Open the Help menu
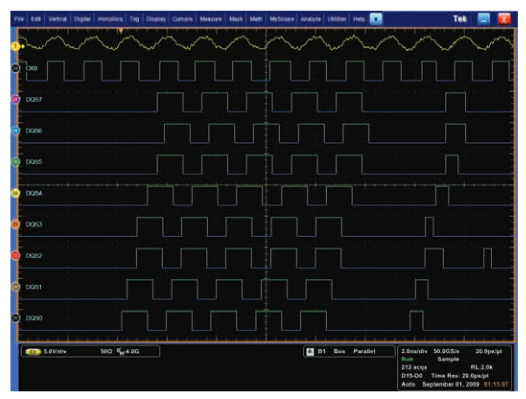Image resolution: width=526 pixels, height=399 pixels. click(x=359, y=19)
